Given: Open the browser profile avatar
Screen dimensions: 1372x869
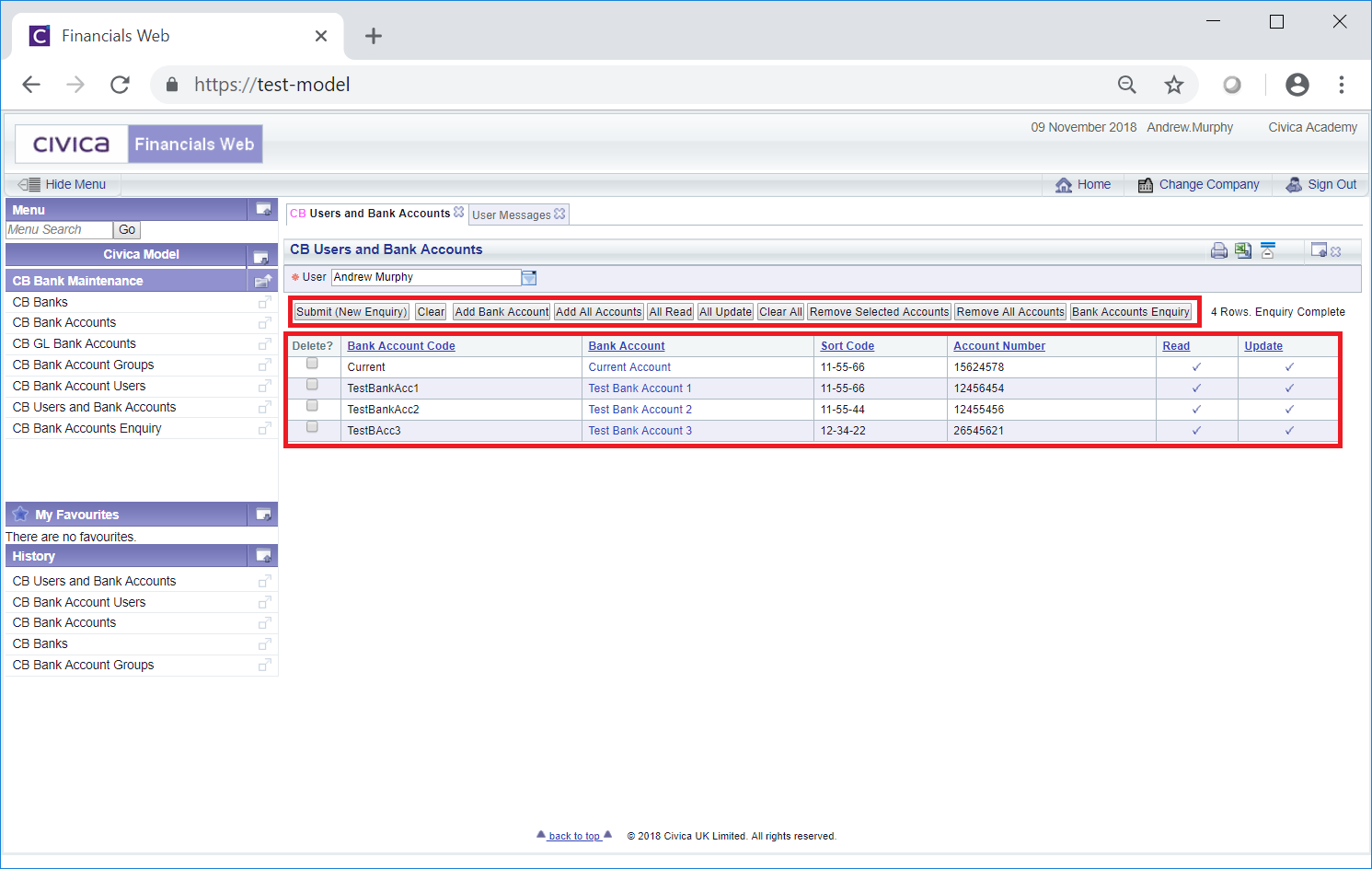Looking at the screenshot, I should [1297, 85].
